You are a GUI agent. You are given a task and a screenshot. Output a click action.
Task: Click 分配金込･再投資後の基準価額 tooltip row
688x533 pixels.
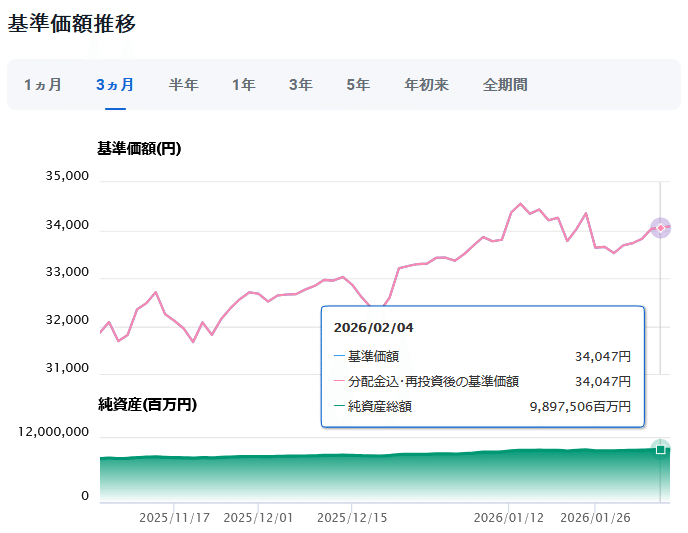click(482, 381)
